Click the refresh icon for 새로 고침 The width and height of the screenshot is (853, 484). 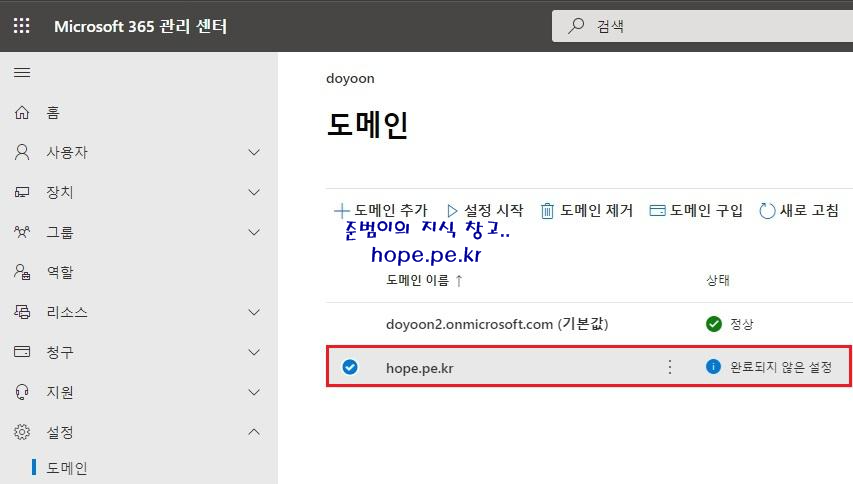click(767, 210)
